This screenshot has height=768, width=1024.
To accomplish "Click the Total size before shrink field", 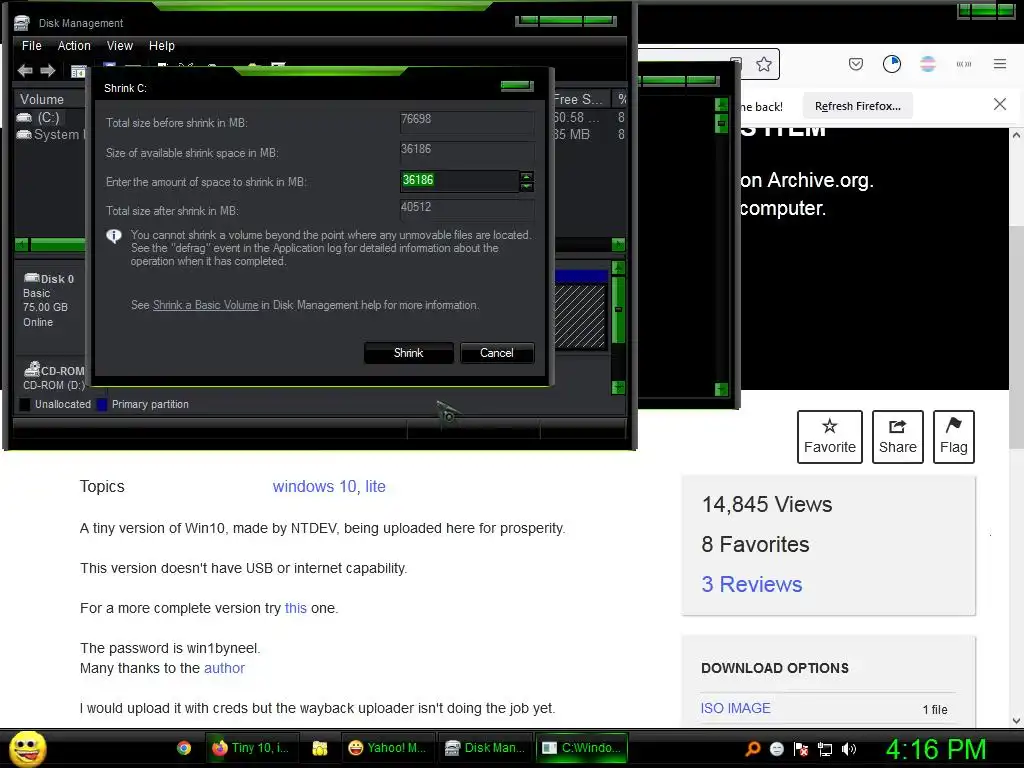I will pyautogui.click(x=467, y=120).
